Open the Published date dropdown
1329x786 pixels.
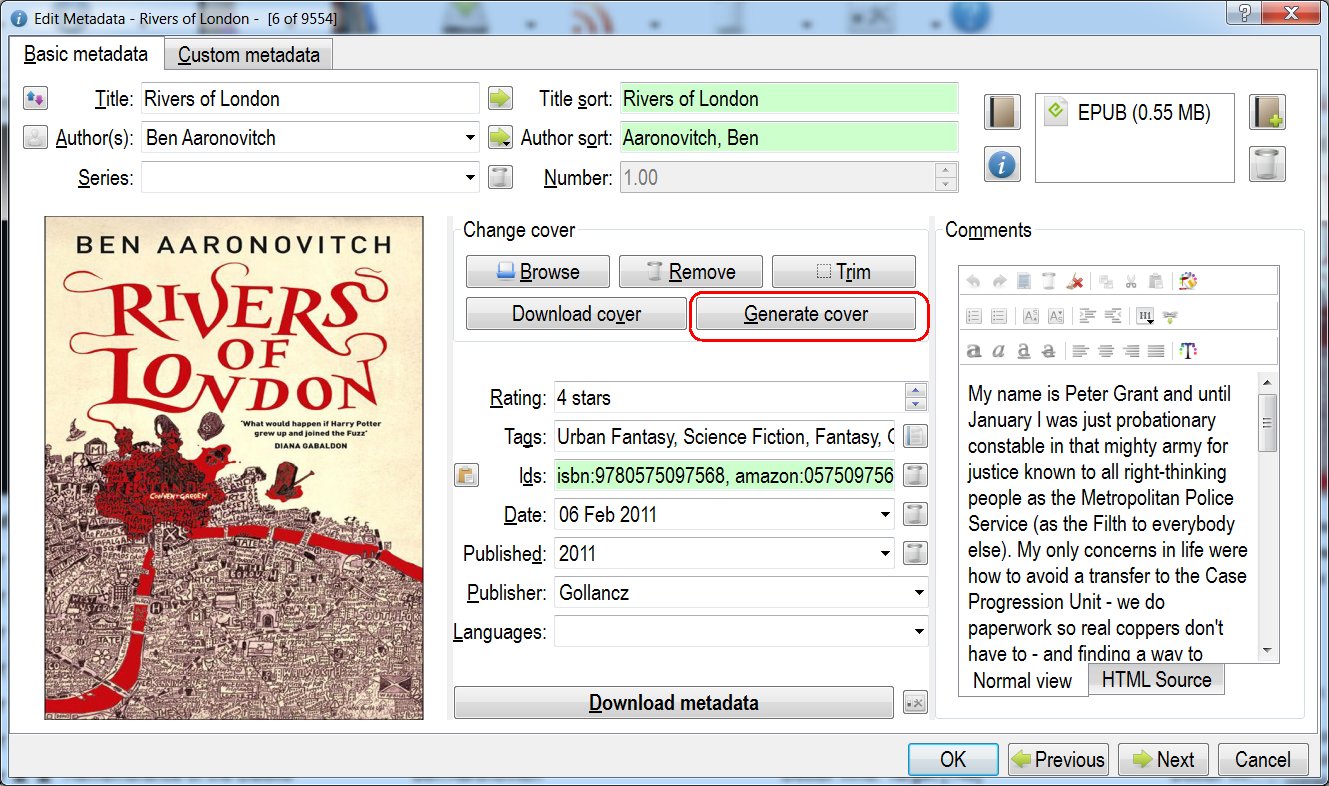pos(885,553)
